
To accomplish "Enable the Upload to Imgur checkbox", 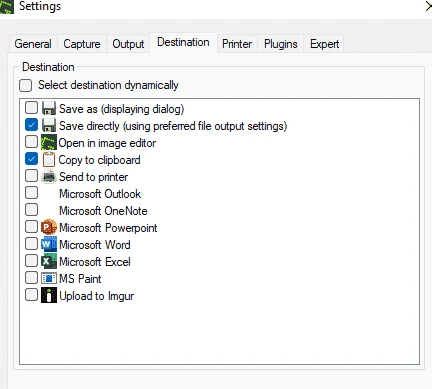I will point(31,295).
